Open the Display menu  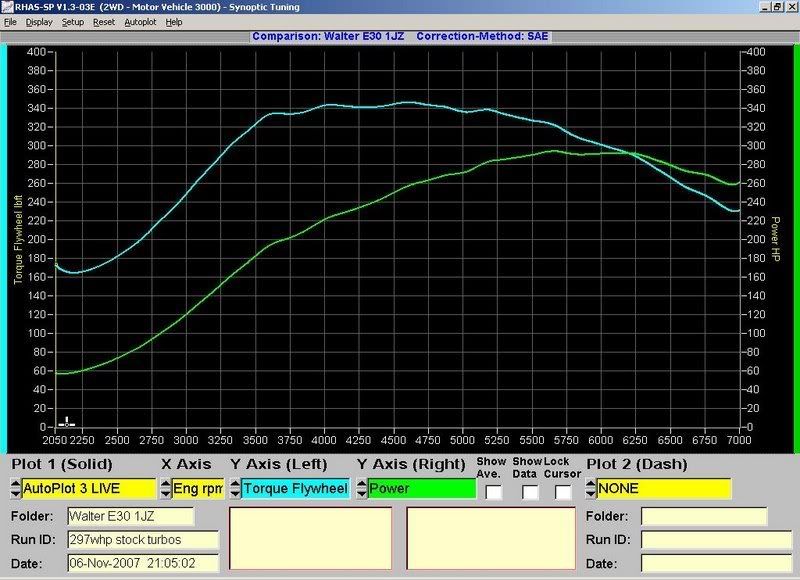click(x=39, y=22)
